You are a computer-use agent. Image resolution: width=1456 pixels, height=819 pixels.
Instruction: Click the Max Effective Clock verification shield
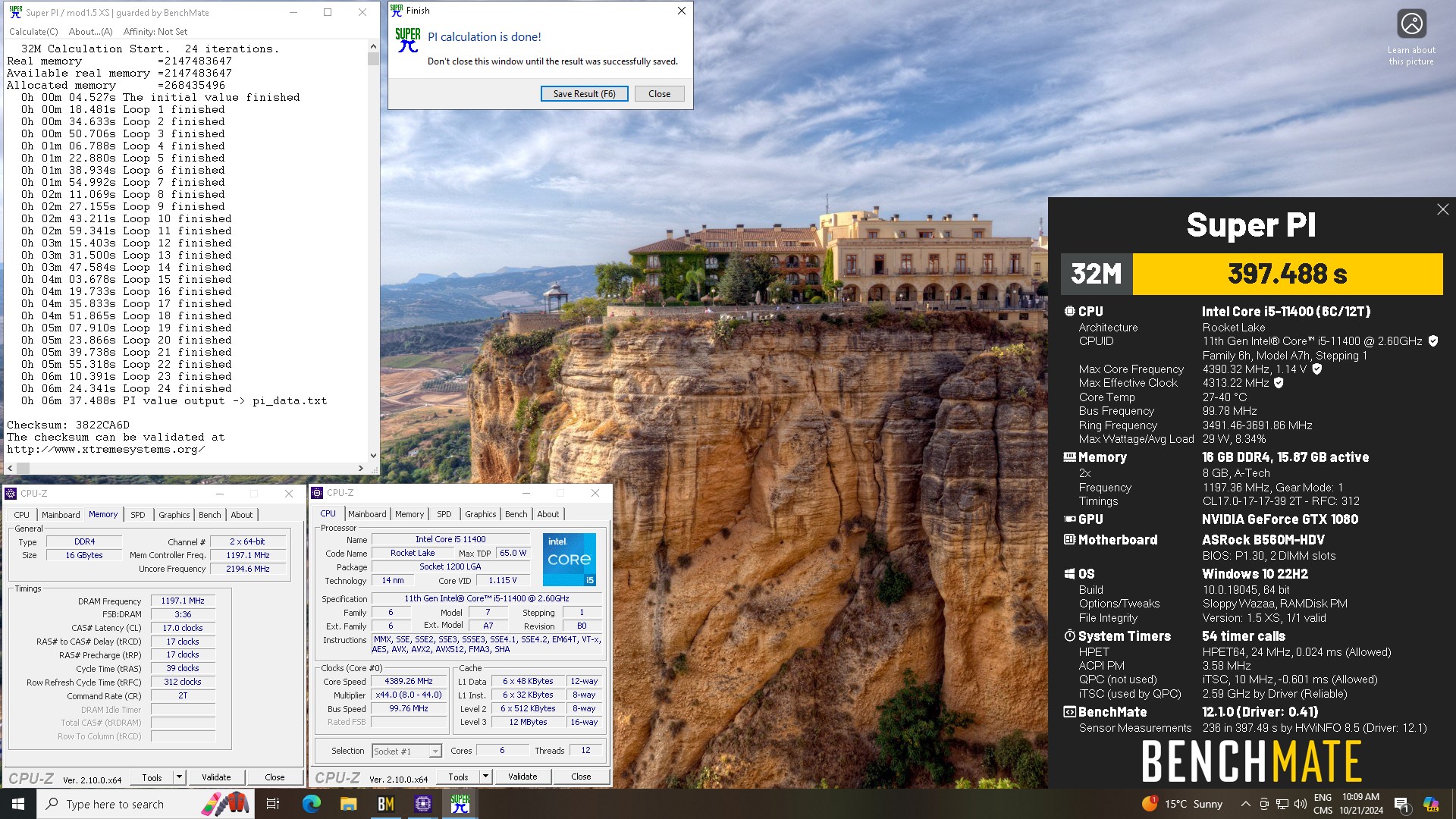(1279, 383)
